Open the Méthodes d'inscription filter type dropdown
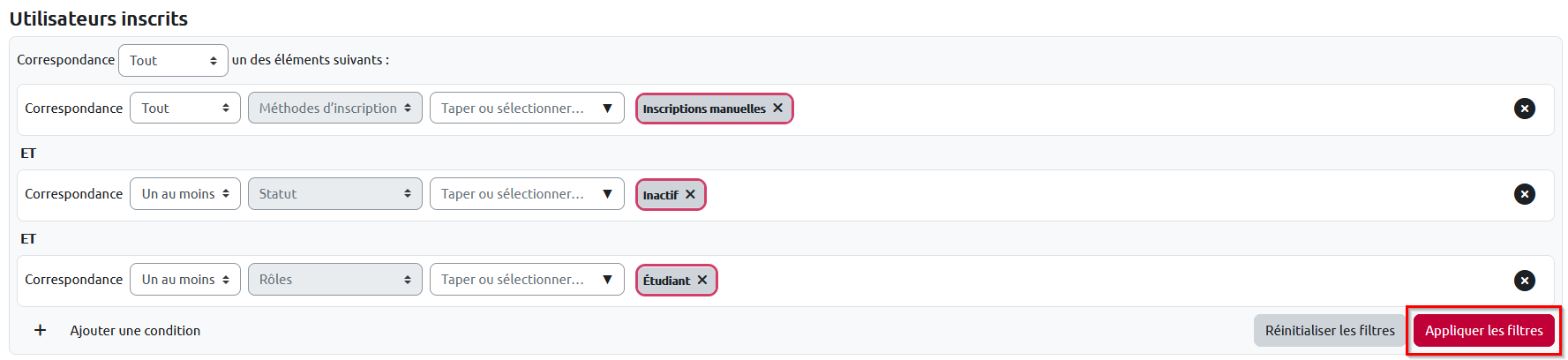This screenshot has width=1568, height=360. [334, 108]
